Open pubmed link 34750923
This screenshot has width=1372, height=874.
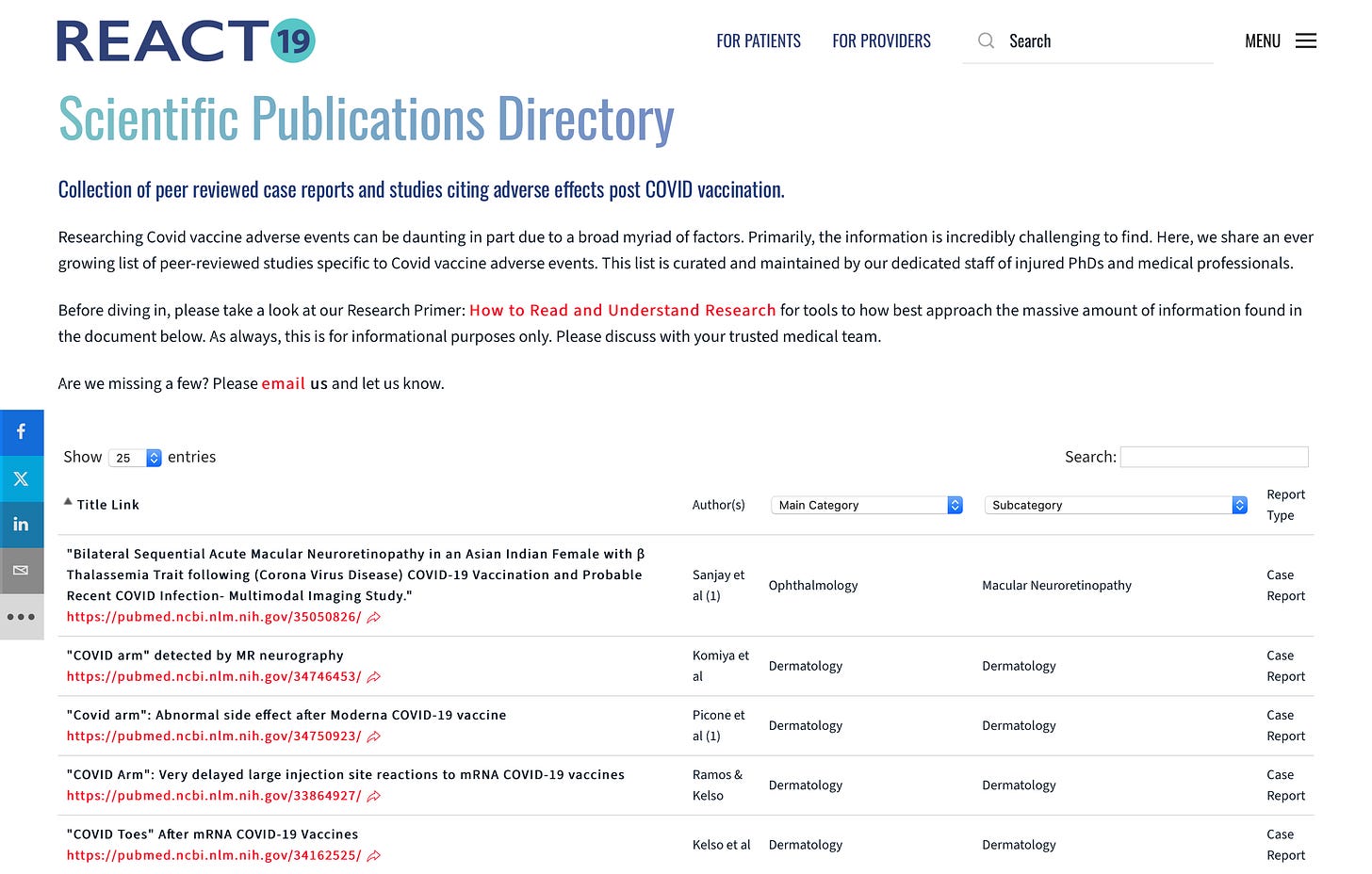tap(214, 736)
